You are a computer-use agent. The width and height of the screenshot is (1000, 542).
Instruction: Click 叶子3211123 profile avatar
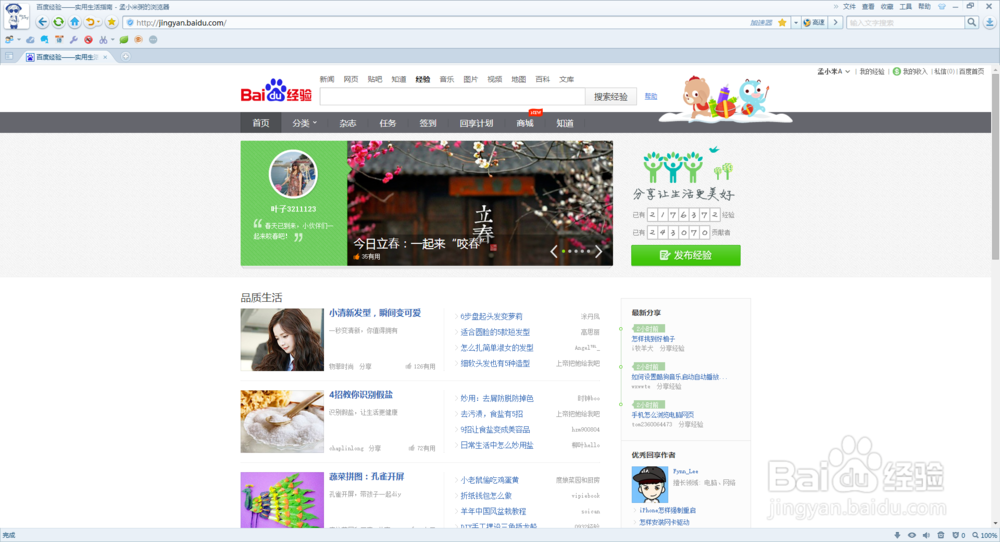click(x=293, y=173)
